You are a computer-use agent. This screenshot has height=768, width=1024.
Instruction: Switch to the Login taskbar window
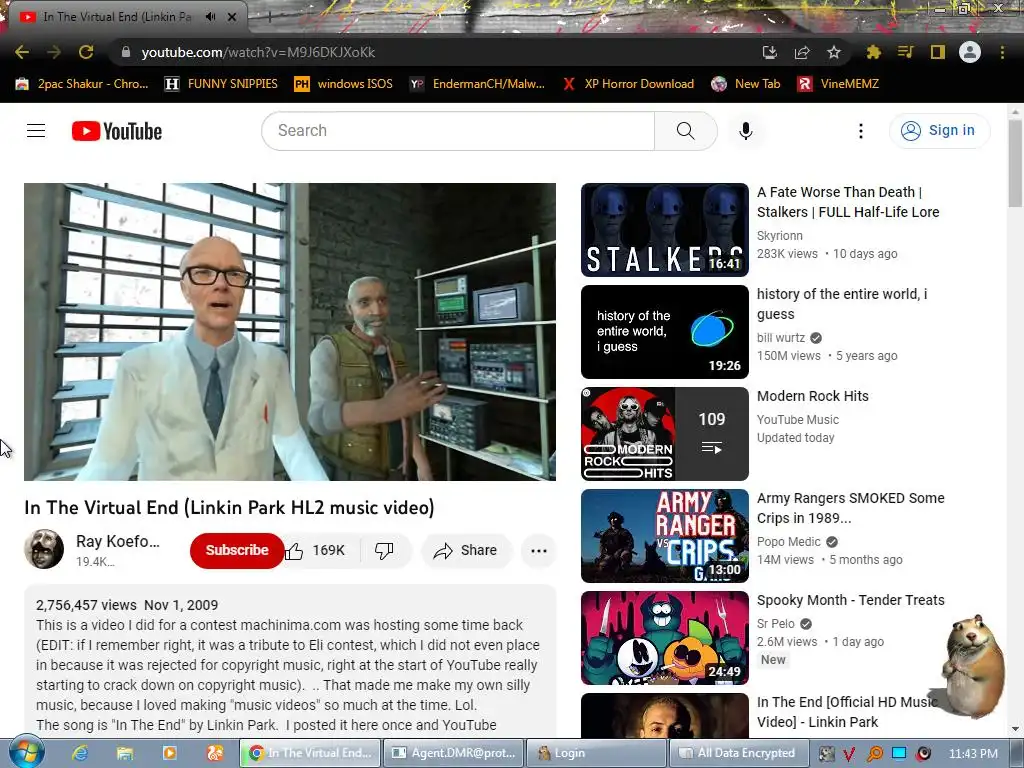coord(596,753)
